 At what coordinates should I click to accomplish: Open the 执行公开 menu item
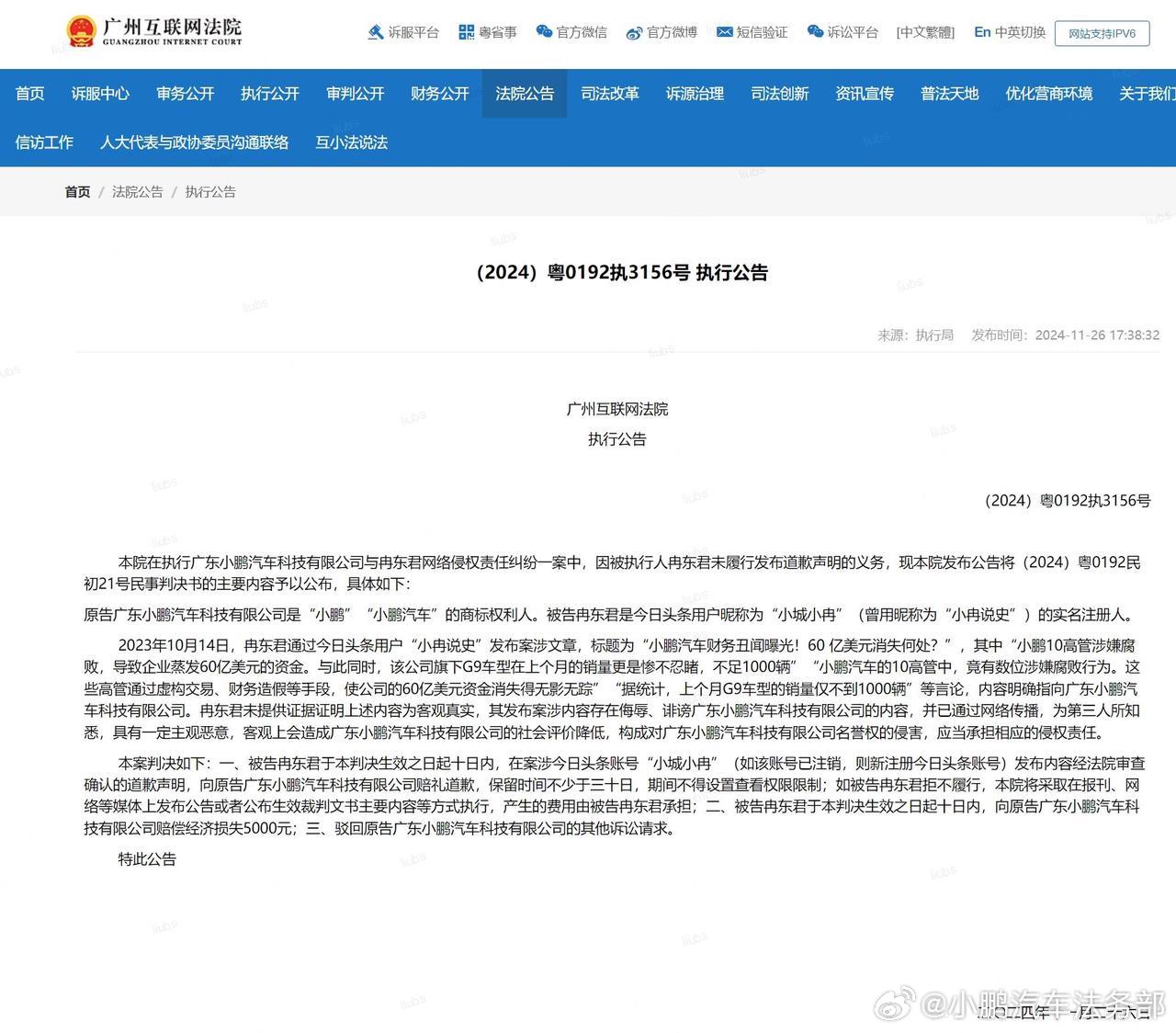[x=270, y=93]
